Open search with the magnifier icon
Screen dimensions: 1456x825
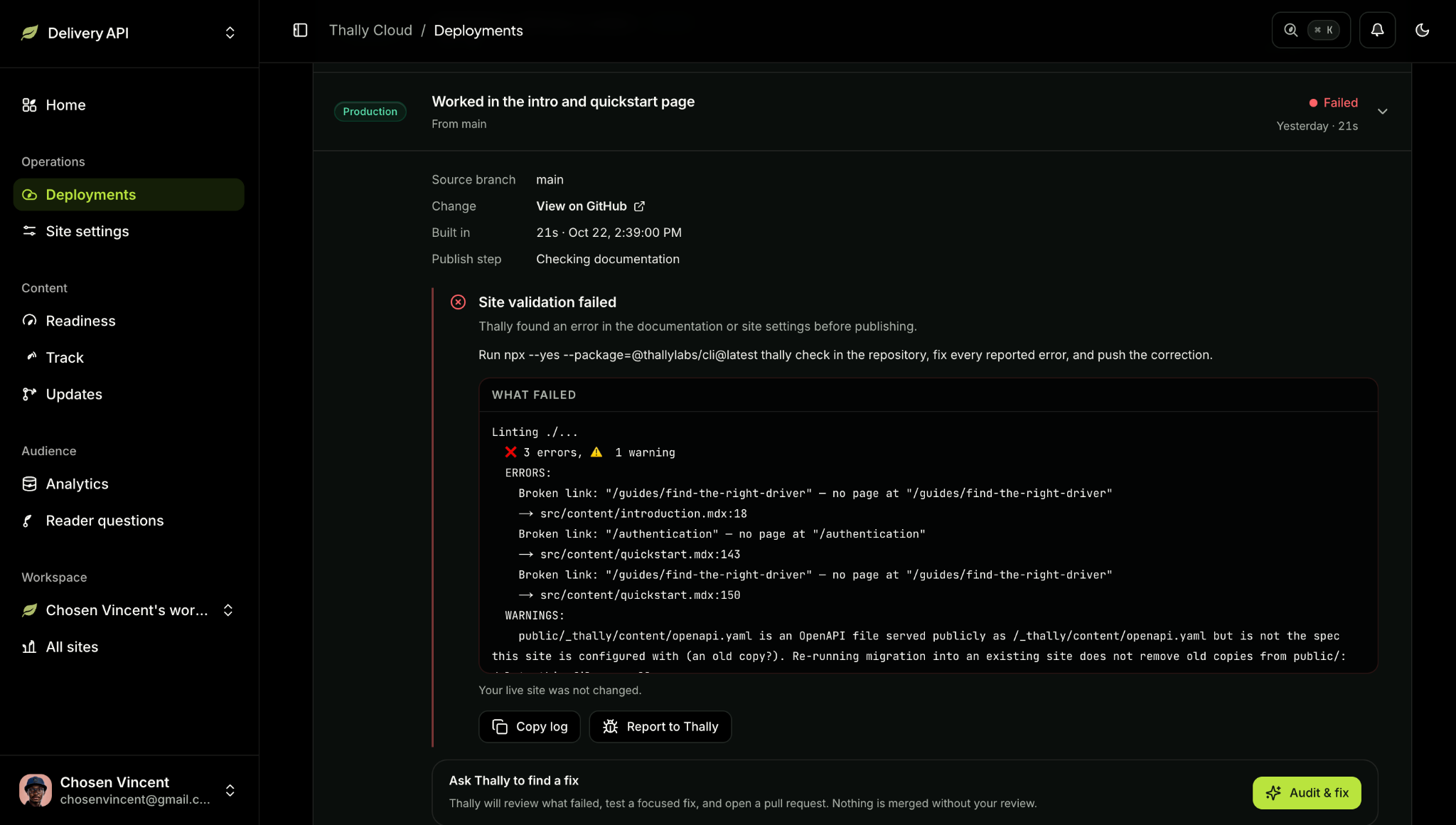[1290, 30]
